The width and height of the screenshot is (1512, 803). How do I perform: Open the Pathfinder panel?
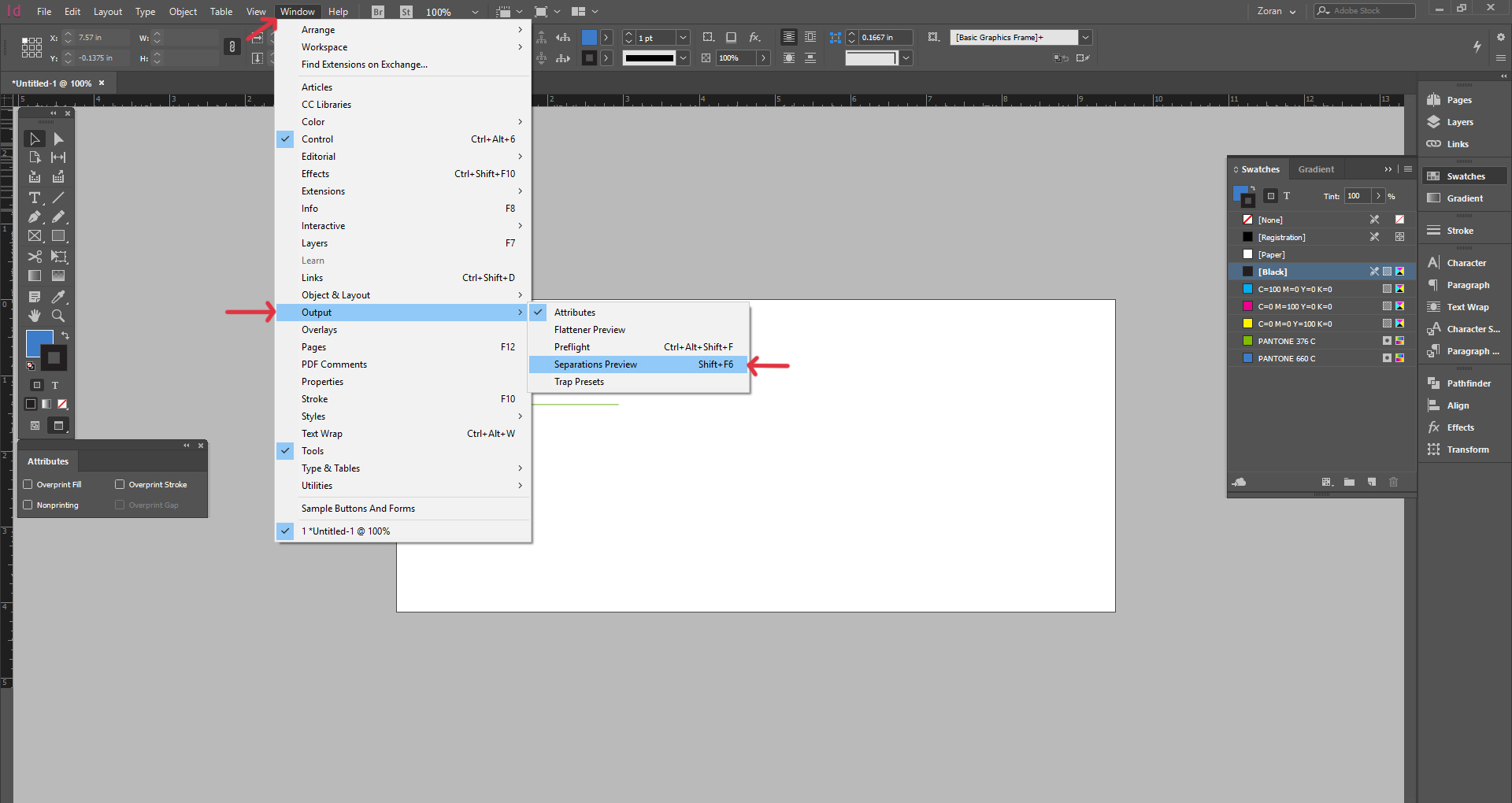tap(1466, 383)
